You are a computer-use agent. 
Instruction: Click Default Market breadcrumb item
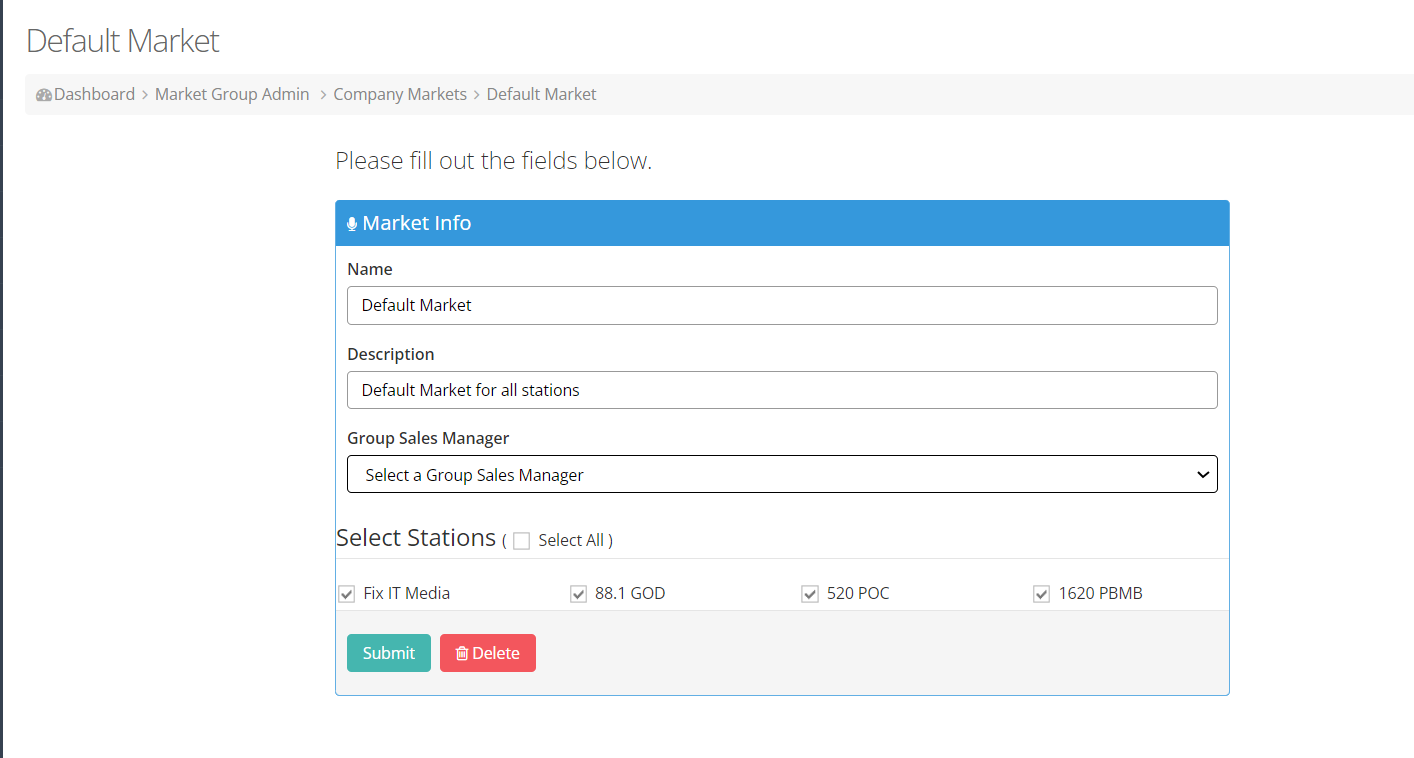click(541, 94)
